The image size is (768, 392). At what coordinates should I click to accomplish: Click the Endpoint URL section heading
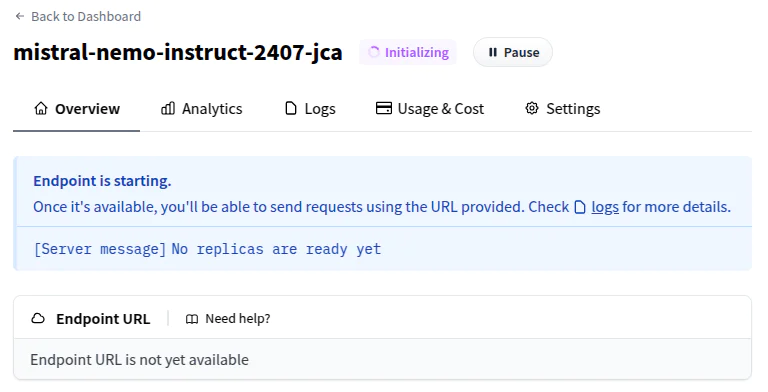coord(103,318)
